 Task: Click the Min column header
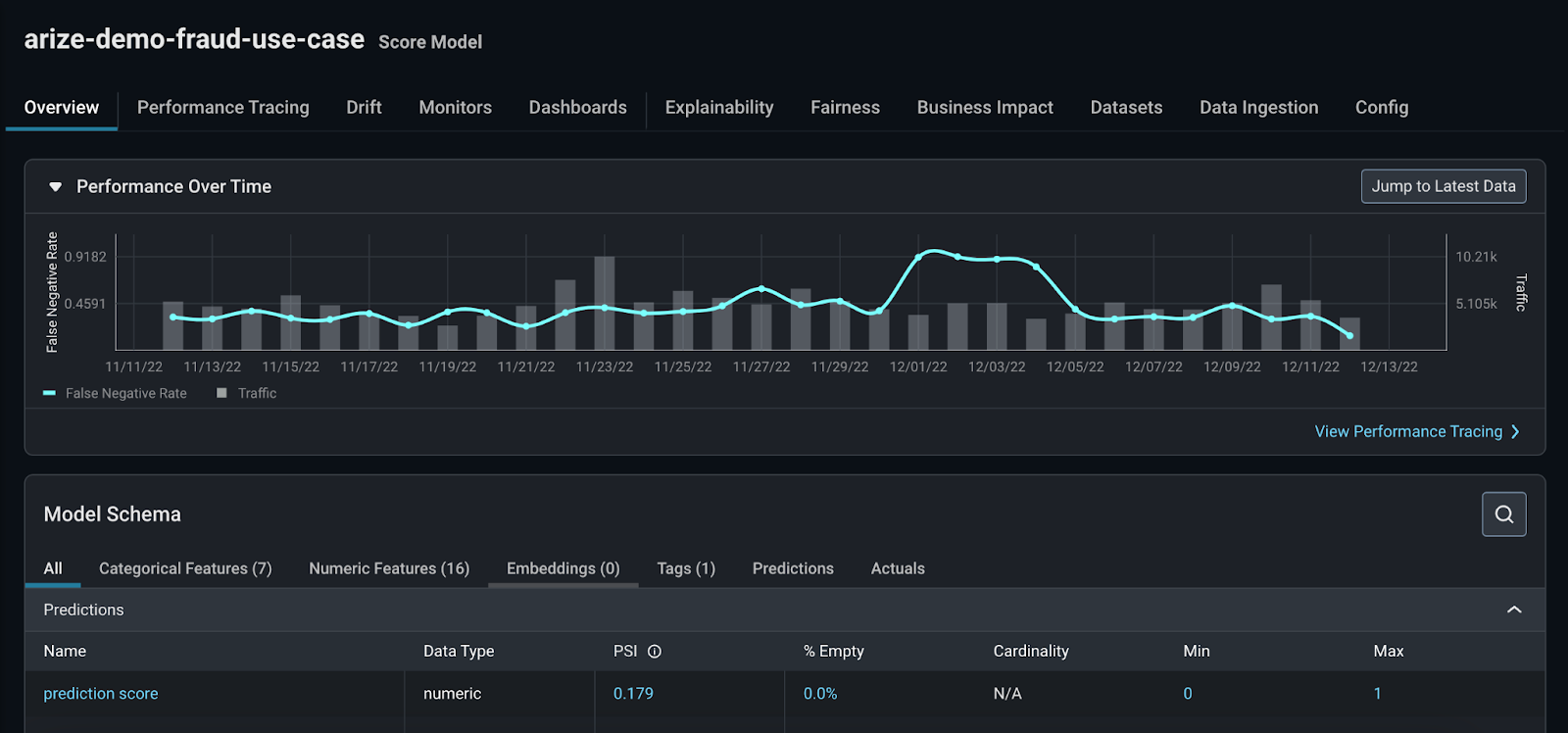tap(1197, 652)
